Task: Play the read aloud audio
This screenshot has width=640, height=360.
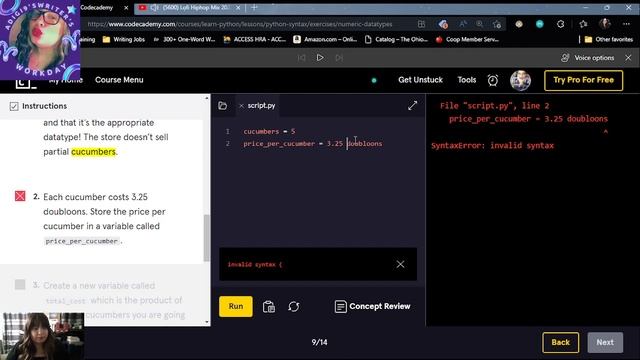Action: pos(320,58)
